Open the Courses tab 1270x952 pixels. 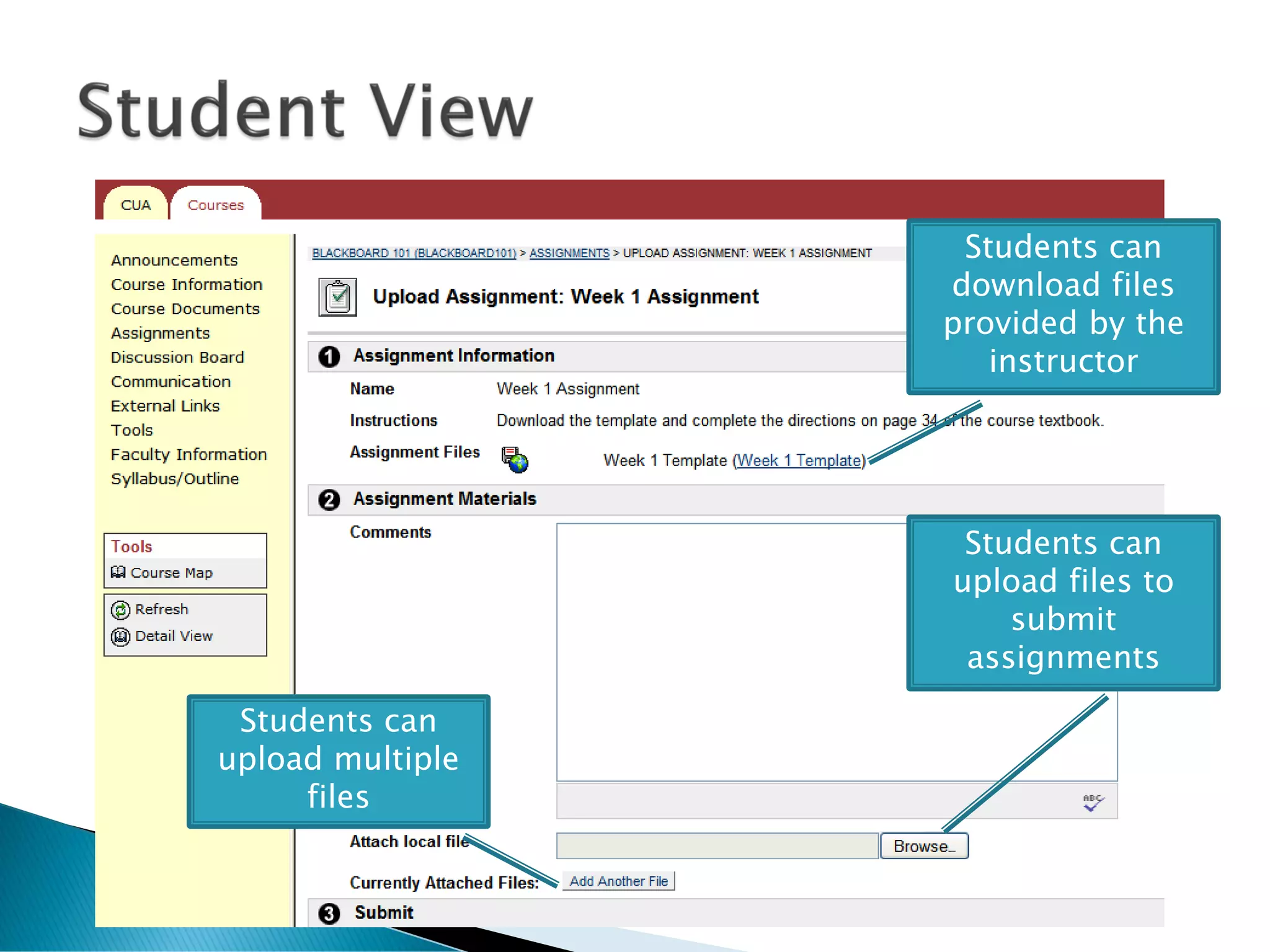pyautogui.click(x=216, y=205)
